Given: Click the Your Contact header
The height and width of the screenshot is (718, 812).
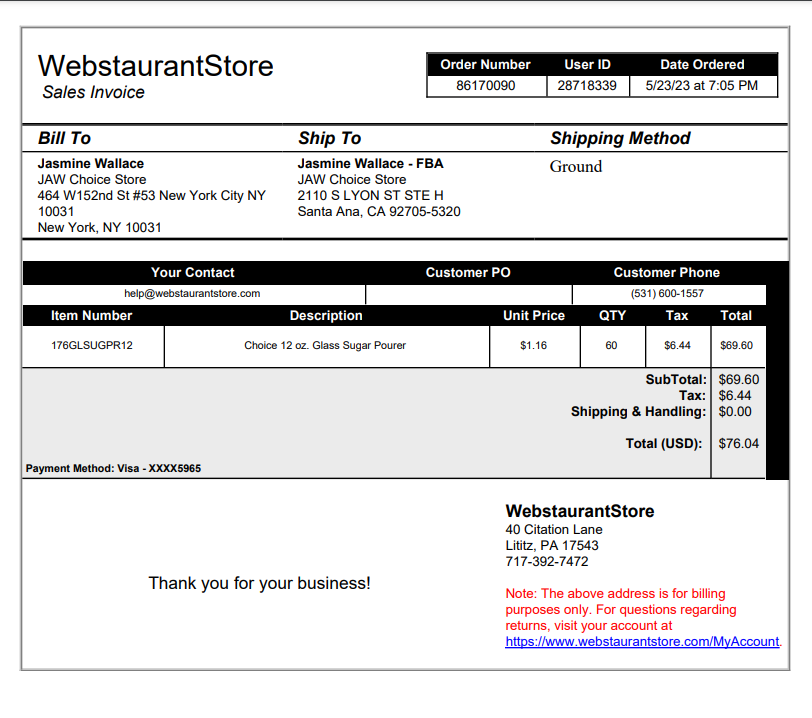Looking at the screenshot, I should click(x=193, y=272).
